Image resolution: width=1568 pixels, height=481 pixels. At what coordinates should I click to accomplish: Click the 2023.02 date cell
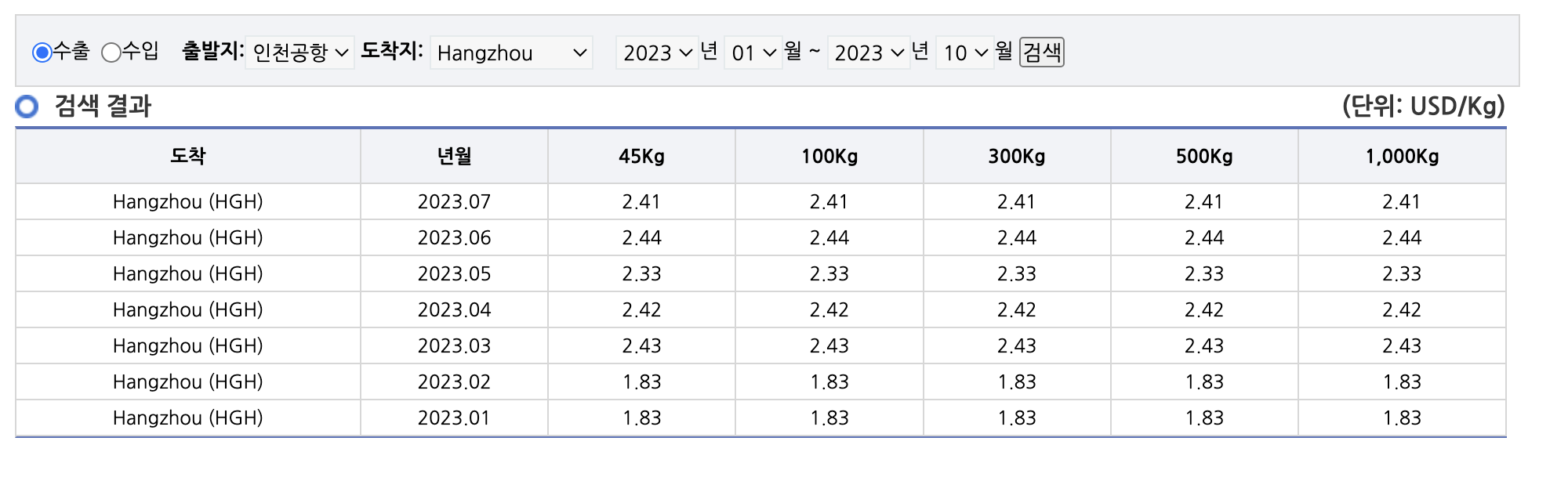coord(454,382)
